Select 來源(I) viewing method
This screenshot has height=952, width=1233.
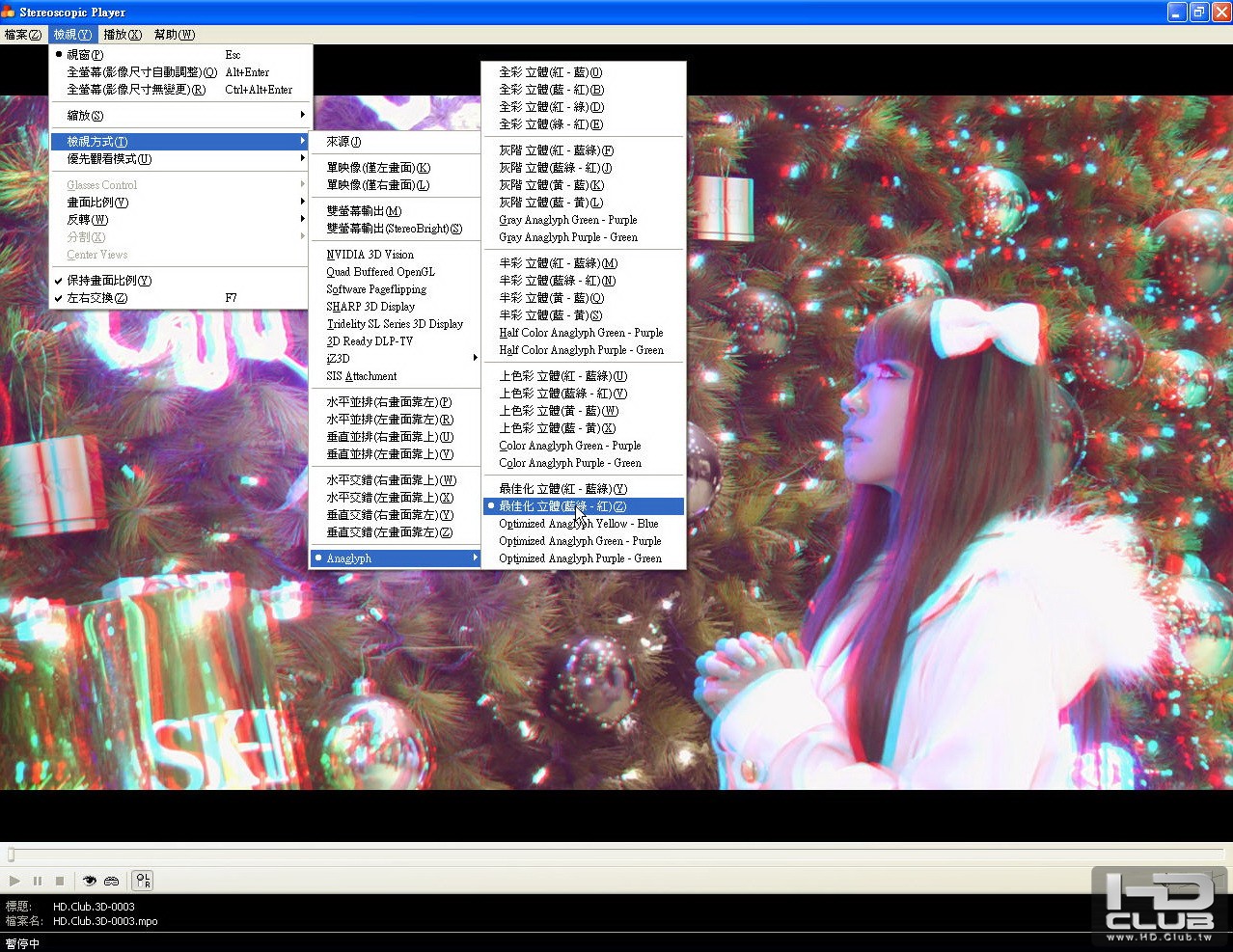[396, 142]
